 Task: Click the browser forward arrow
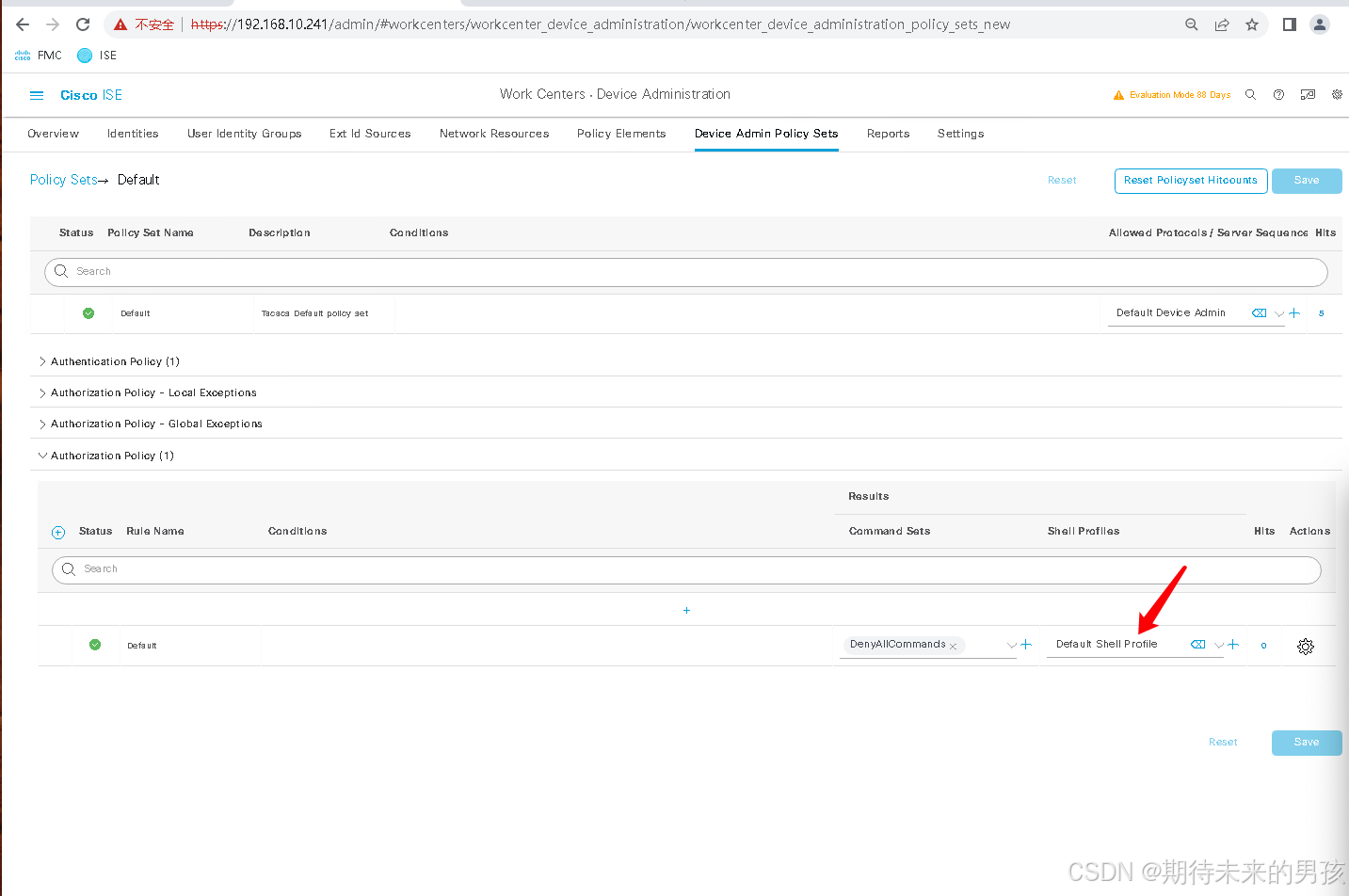[x=53, y=24]
